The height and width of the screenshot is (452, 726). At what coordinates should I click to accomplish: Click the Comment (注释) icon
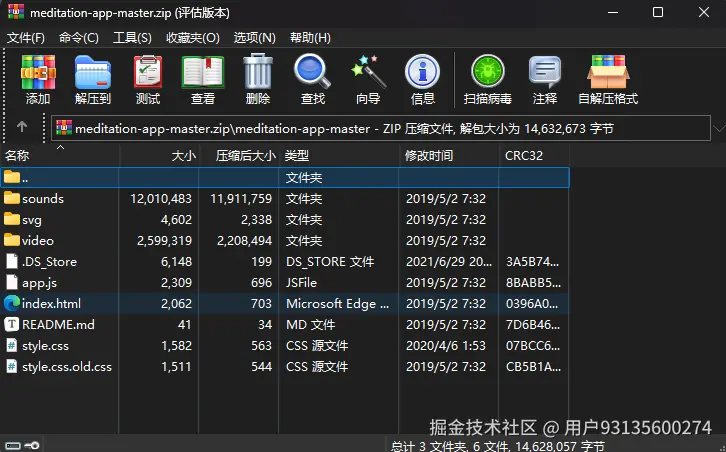544,72
